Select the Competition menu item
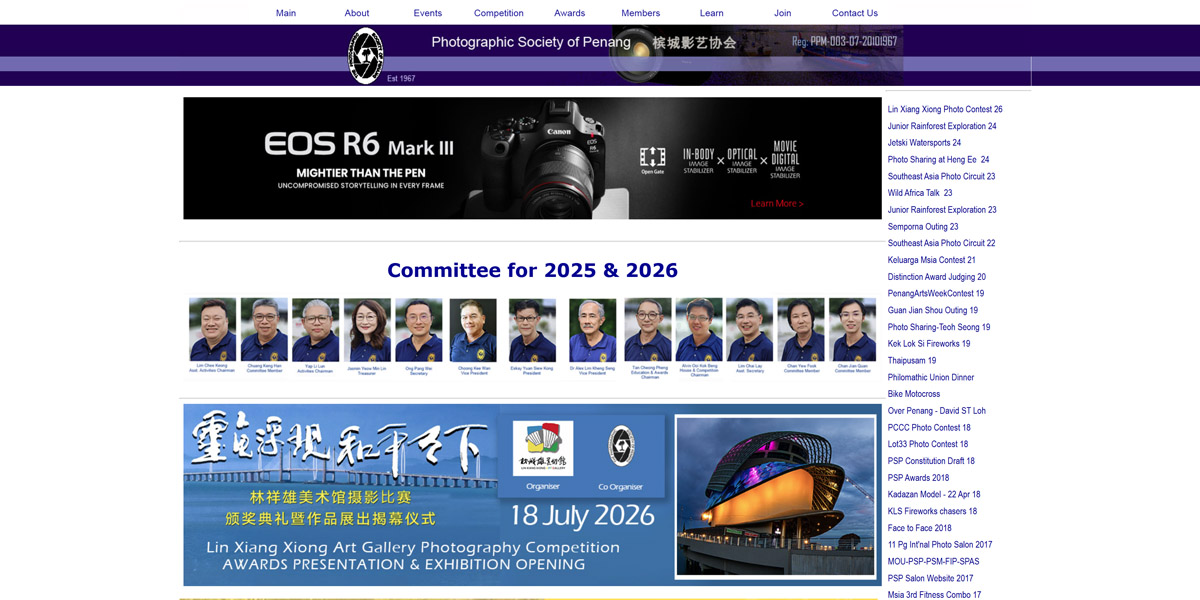Screen dimensions: 1200x600 [x=499, y=13]
